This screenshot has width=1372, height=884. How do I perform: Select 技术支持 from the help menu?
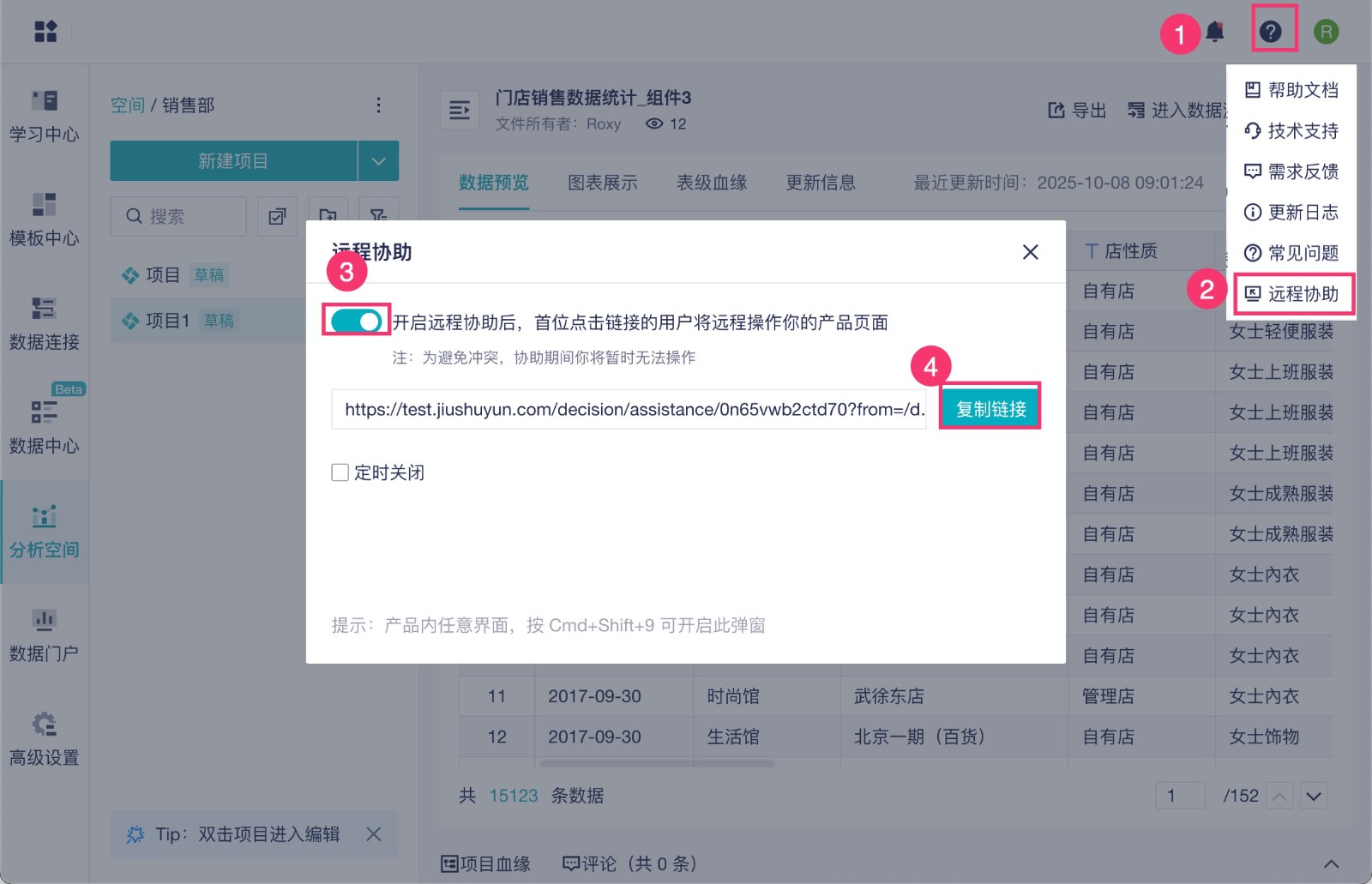(x=1291, y=130)
